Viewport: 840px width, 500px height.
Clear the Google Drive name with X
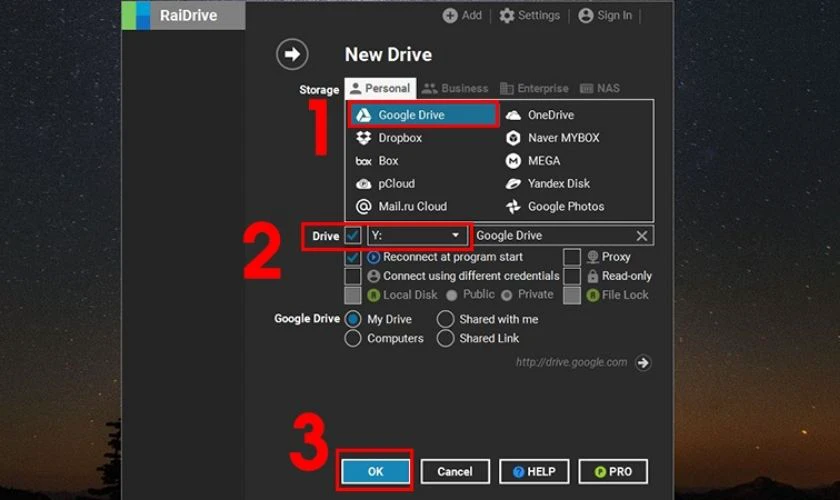click(x=642, y=236)
